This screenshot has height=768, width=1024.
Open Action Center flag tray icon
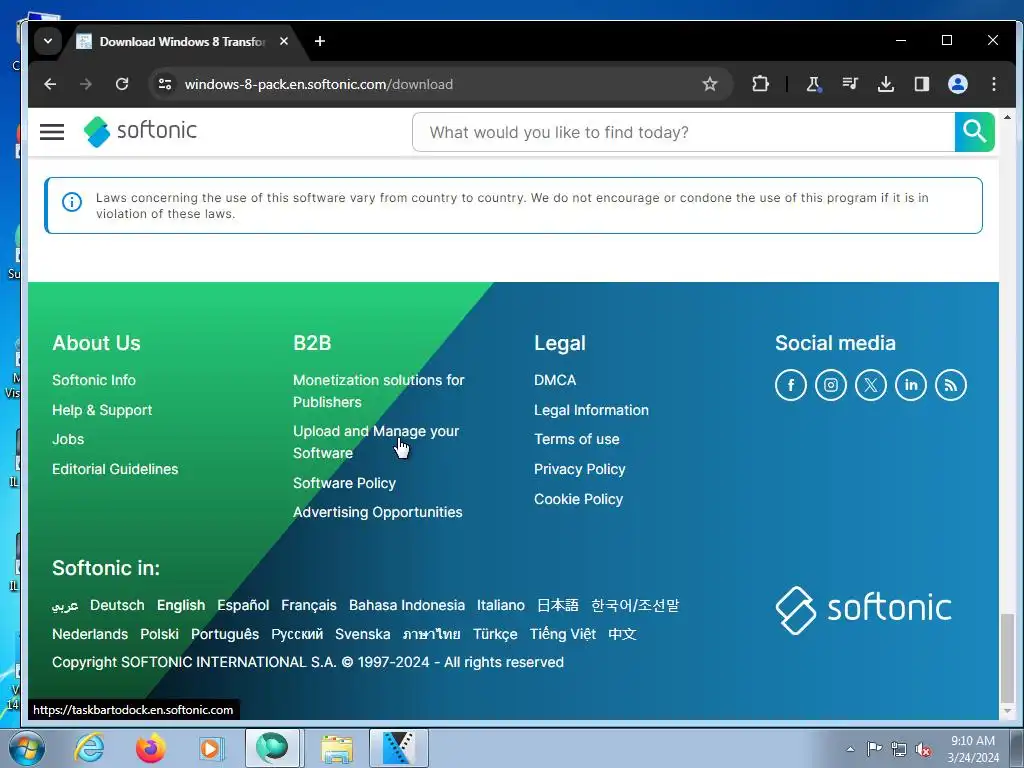coord(874,749)
